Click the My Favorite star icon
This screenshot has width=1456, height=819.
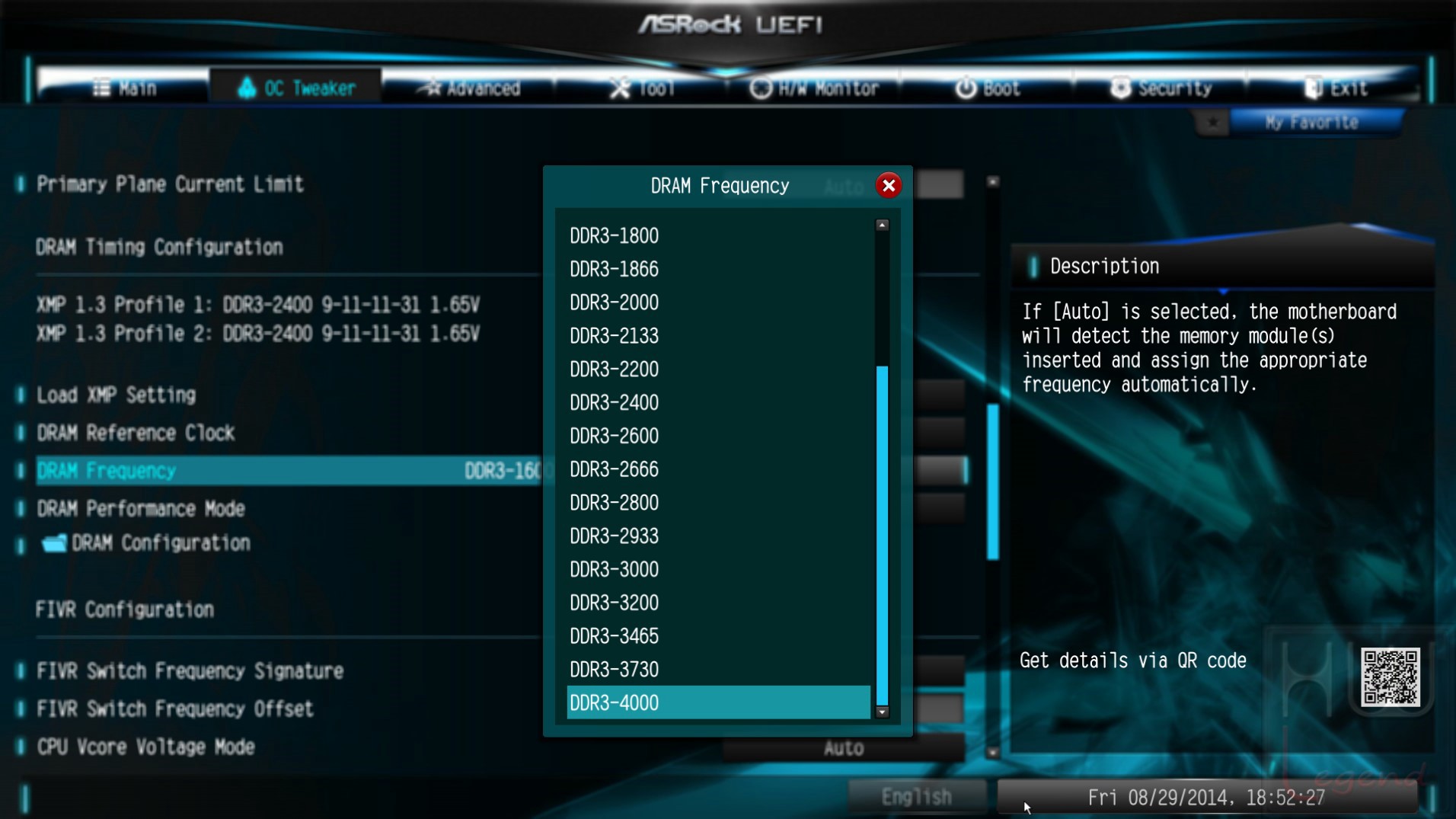1212,123
